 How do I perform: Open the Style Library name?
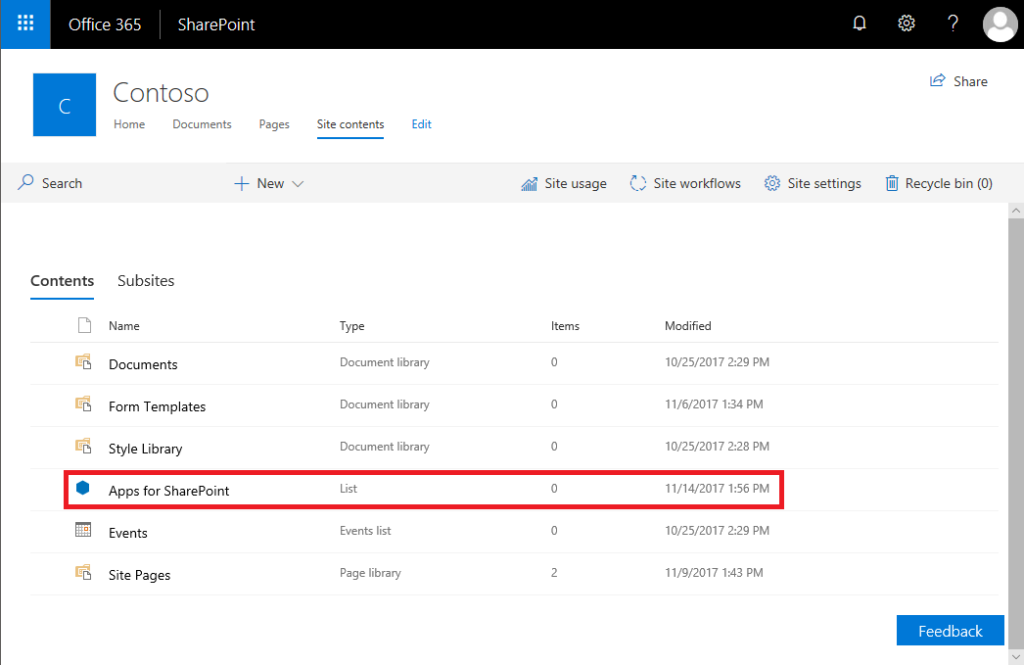[145, 449]
